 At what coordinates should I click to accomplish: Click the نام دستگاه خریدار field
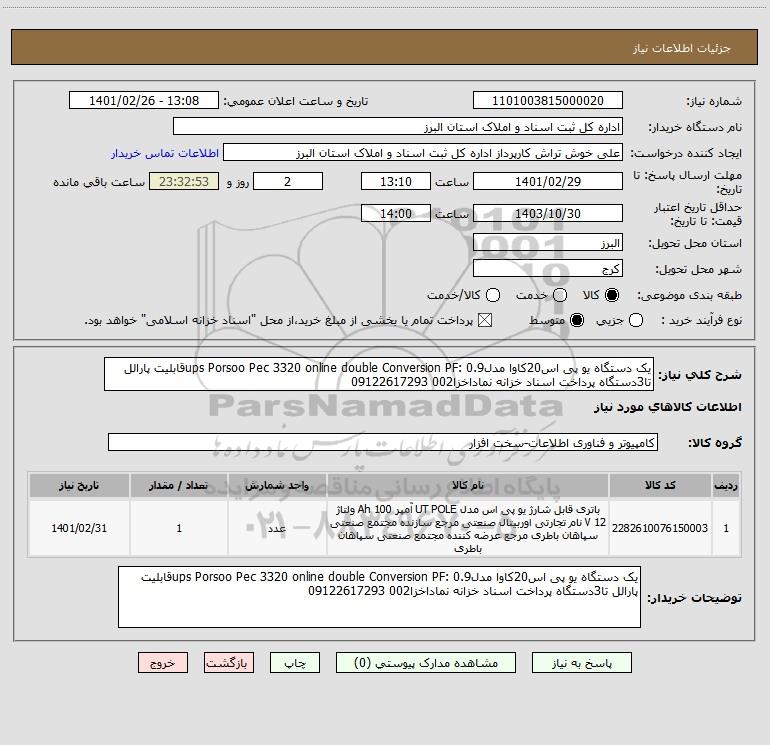398,126
